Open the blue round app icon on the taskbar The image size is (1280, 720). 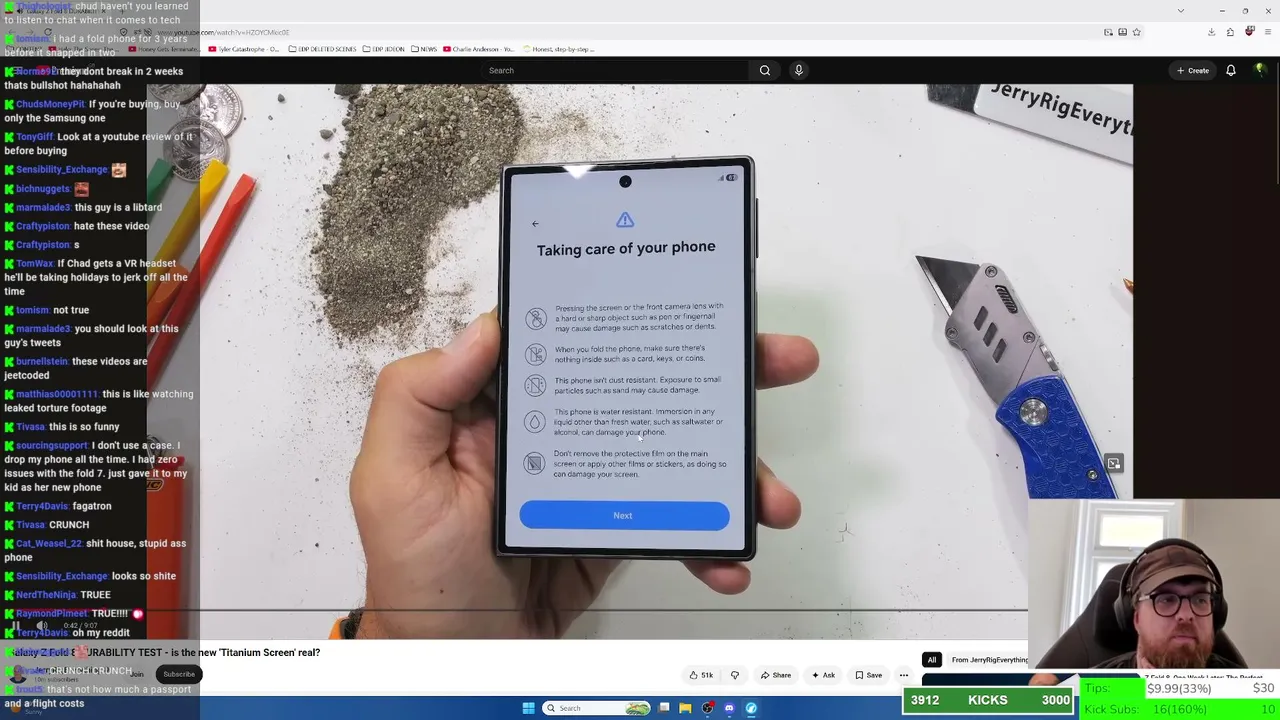coord(751,708)
